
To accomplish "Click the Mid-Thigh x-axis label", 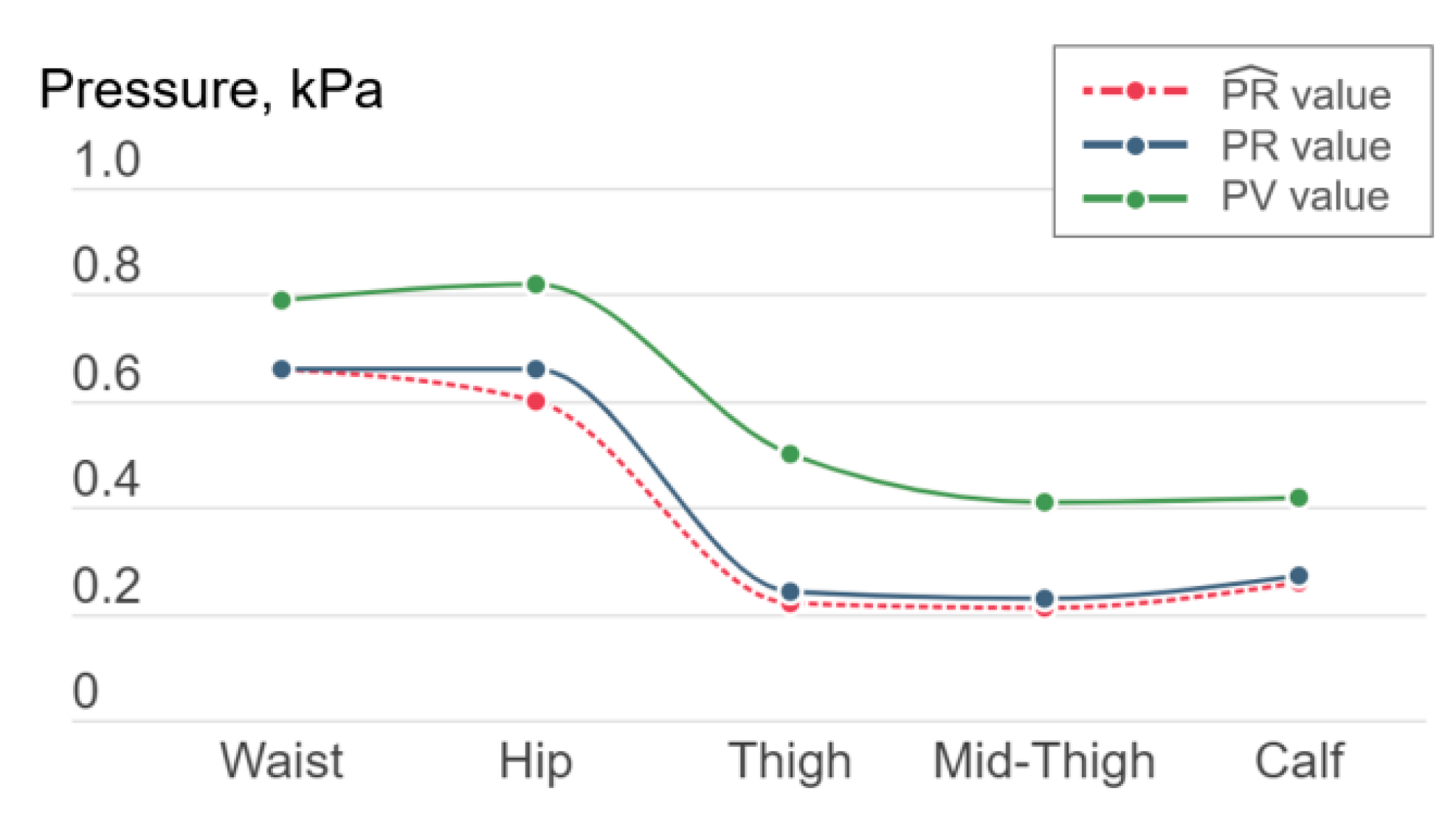I will point(1043,762).
